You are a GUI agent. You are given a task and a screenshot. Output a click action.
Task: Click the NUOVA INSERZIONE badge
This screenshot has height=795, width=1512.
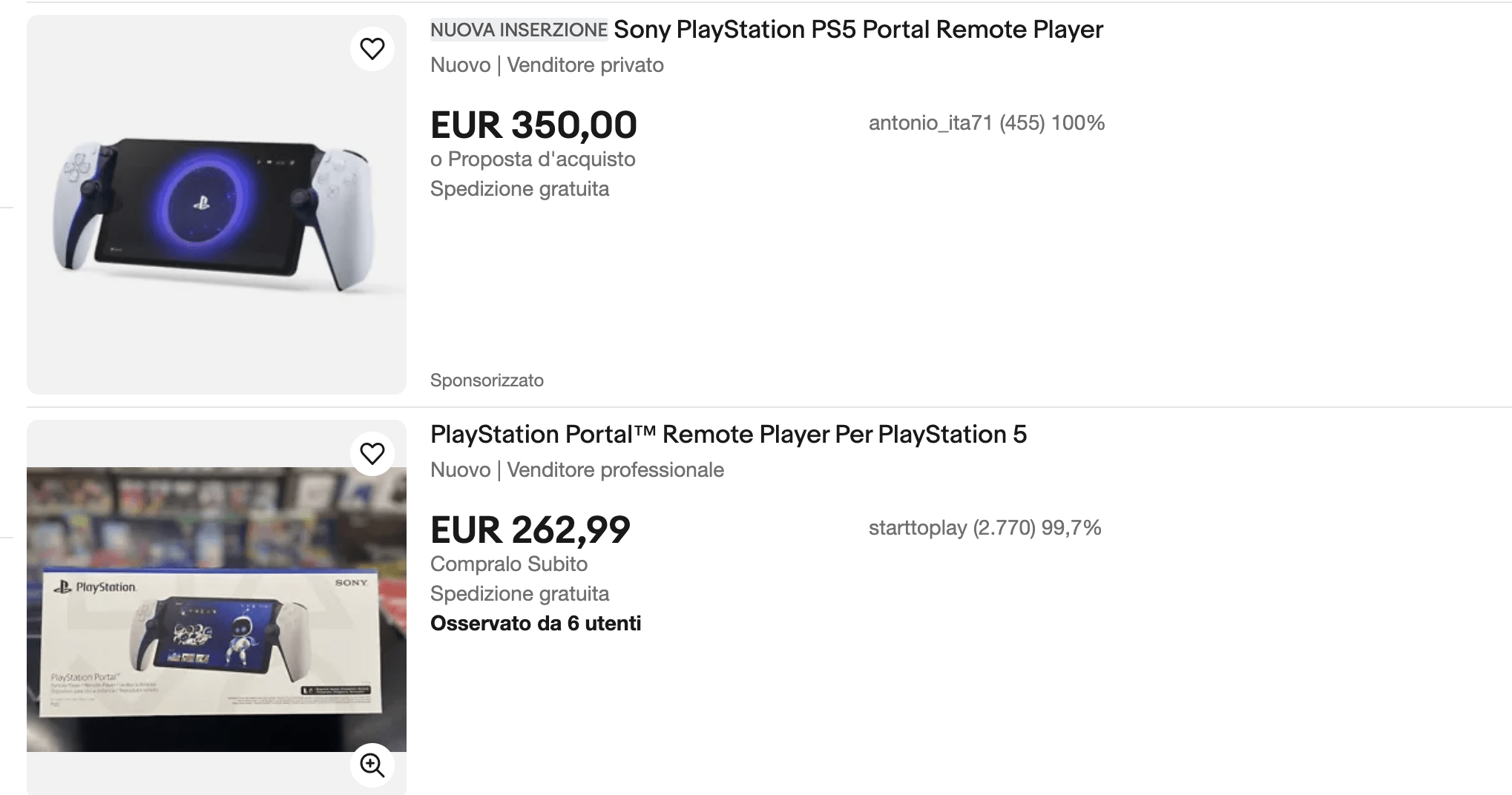click(x=519, y=30)
